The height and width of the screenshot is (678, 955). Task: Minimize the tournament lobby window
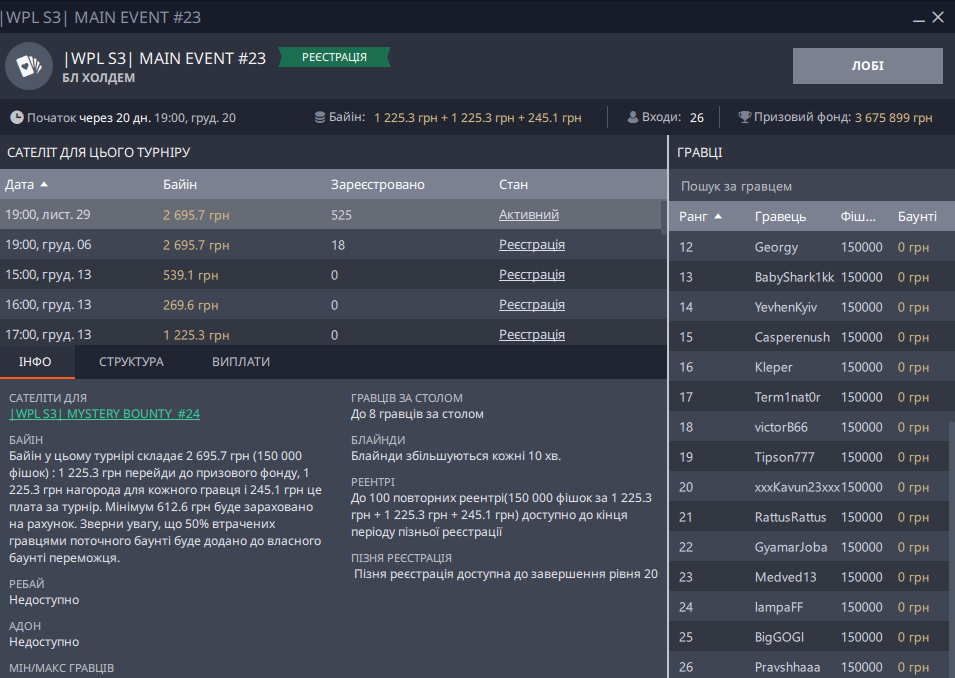click(x=917, y=18)
